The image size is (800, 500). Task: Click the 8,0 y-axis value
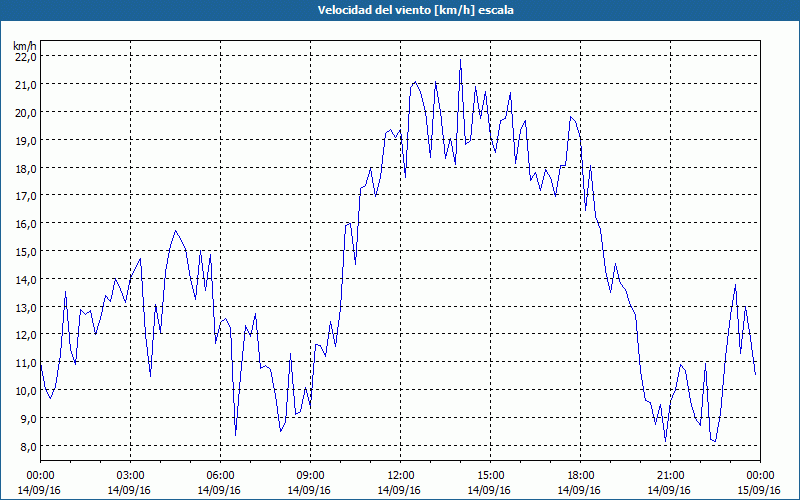27,447
